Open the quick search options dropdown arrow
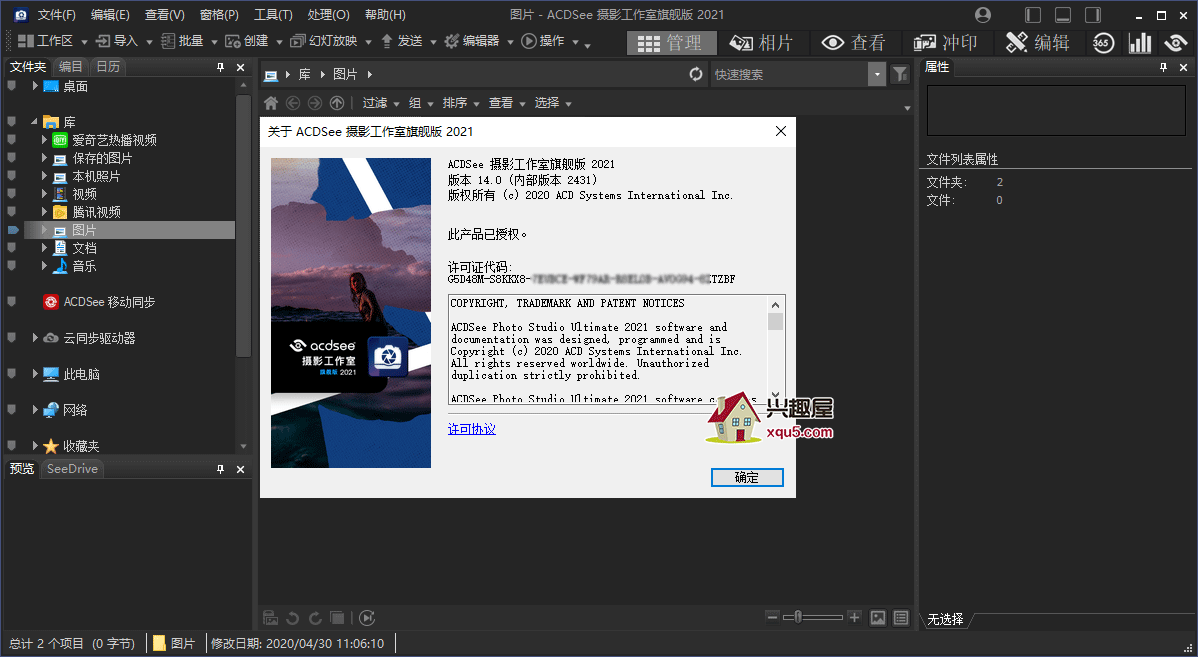This screenshot has width=1198, height=657. pyautogui.click(x=877, y=74)
